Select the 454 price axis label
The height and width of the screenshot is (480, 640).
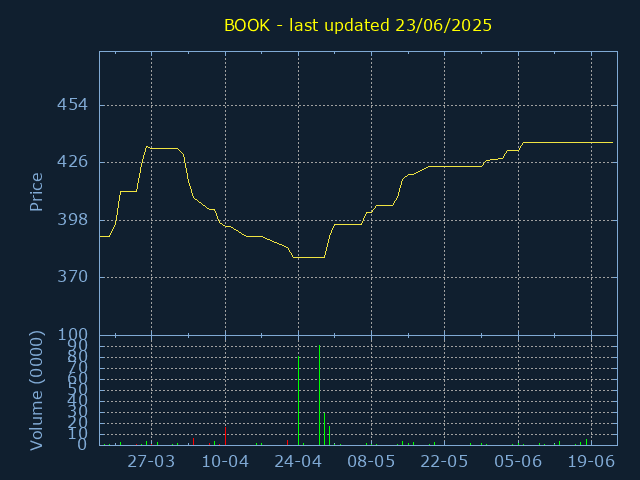(72, 105)
